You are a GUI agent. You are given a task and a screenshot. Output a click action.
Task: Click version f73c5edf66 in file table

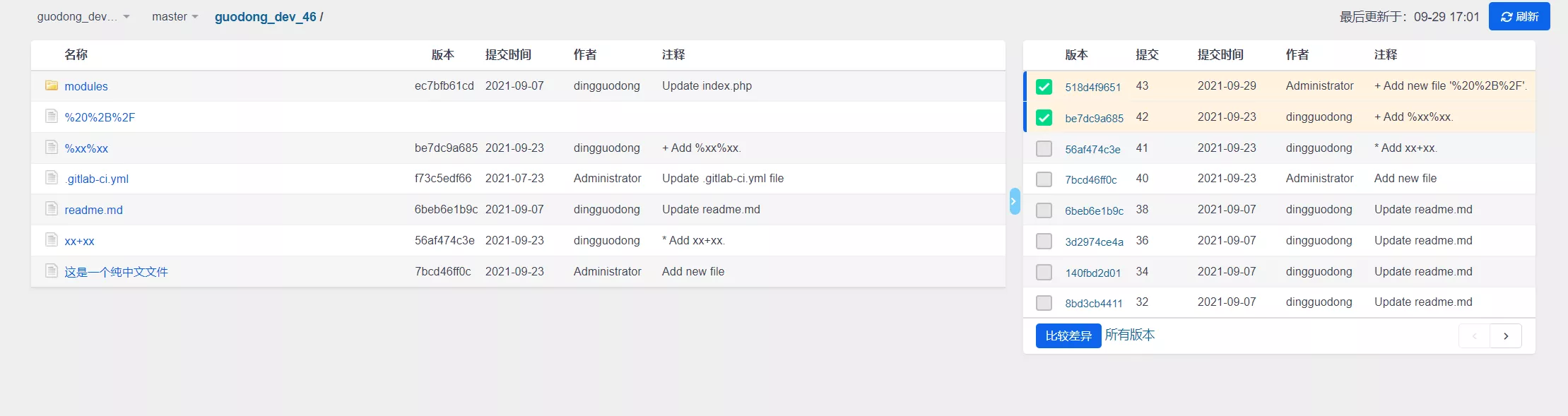[443, 178]
